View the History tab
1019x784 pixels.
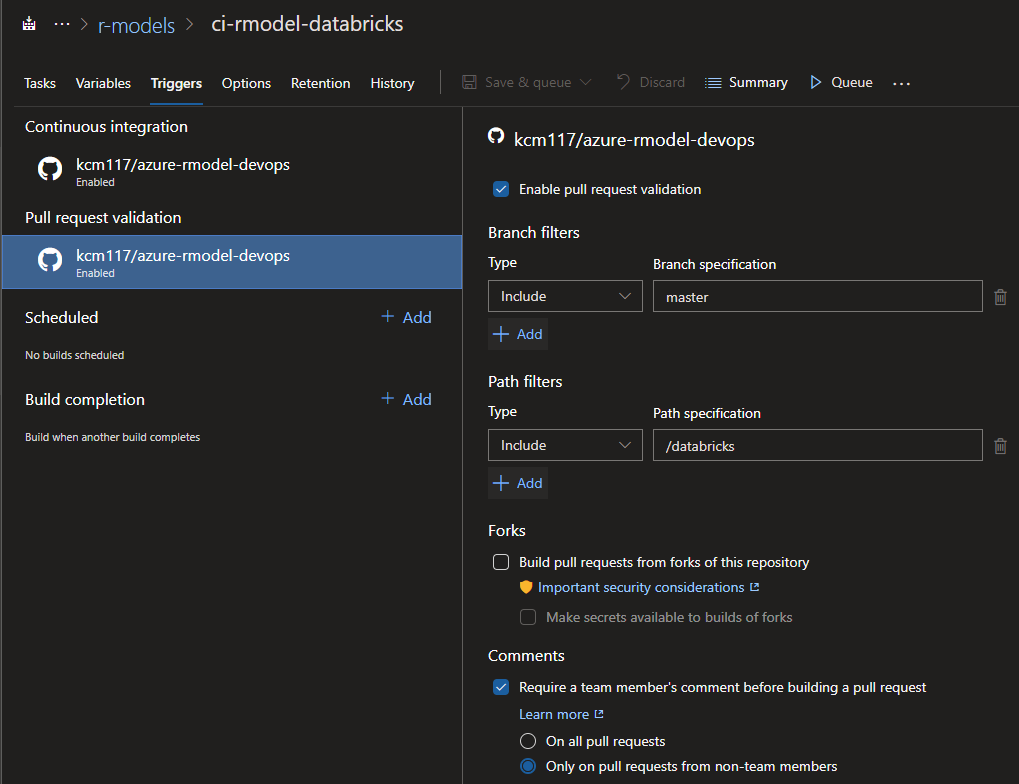(x=393, y=83)
